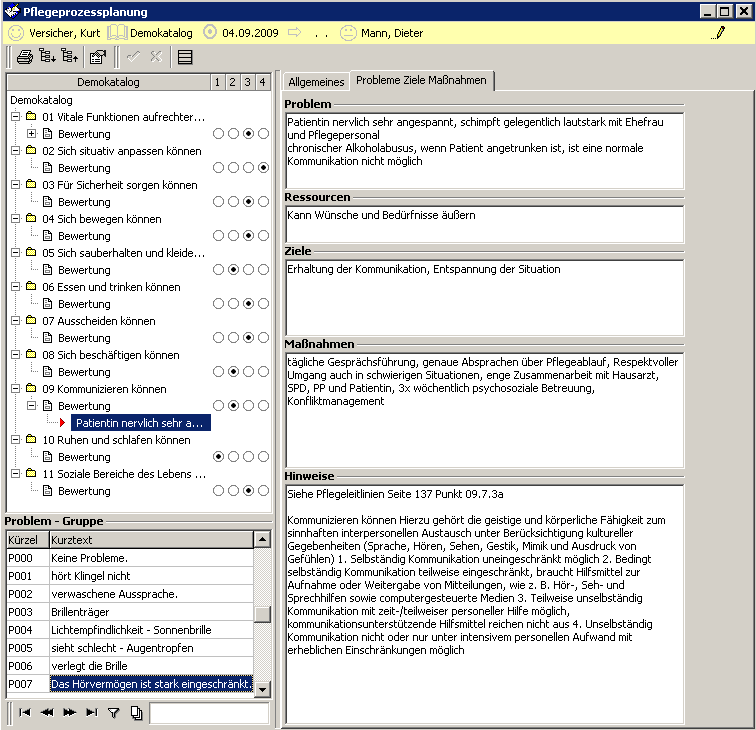This screenshot has height=730, width=756.
Task: Click the printer icon in toolbar
Action: (x=24, y=57)
